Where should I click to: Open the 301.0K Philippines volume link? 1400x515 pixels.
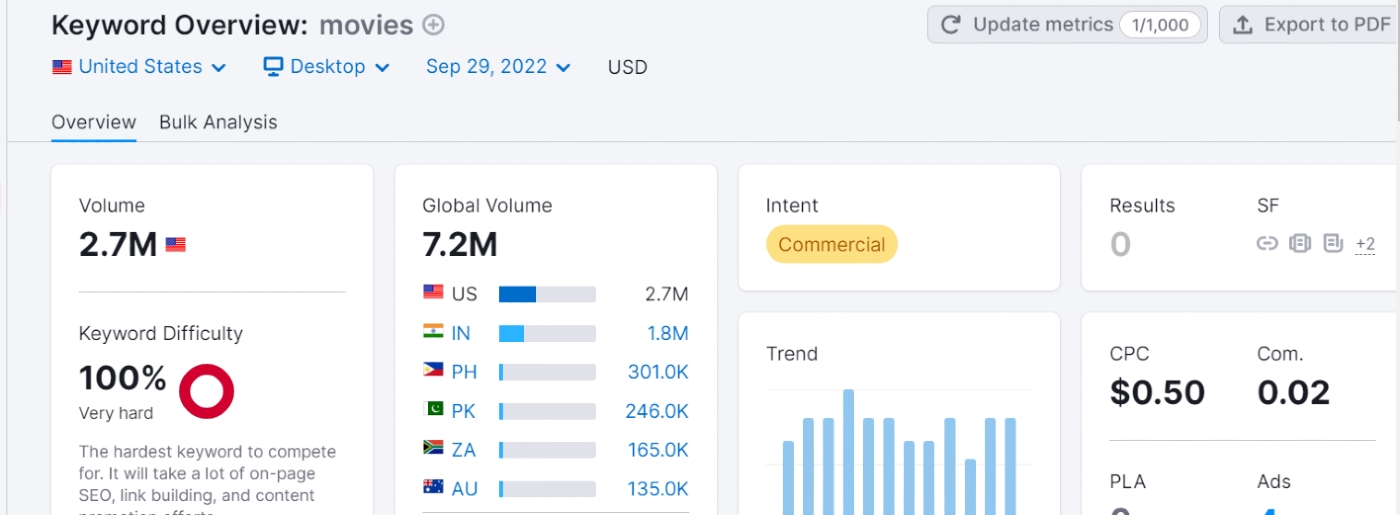(658, 372)
